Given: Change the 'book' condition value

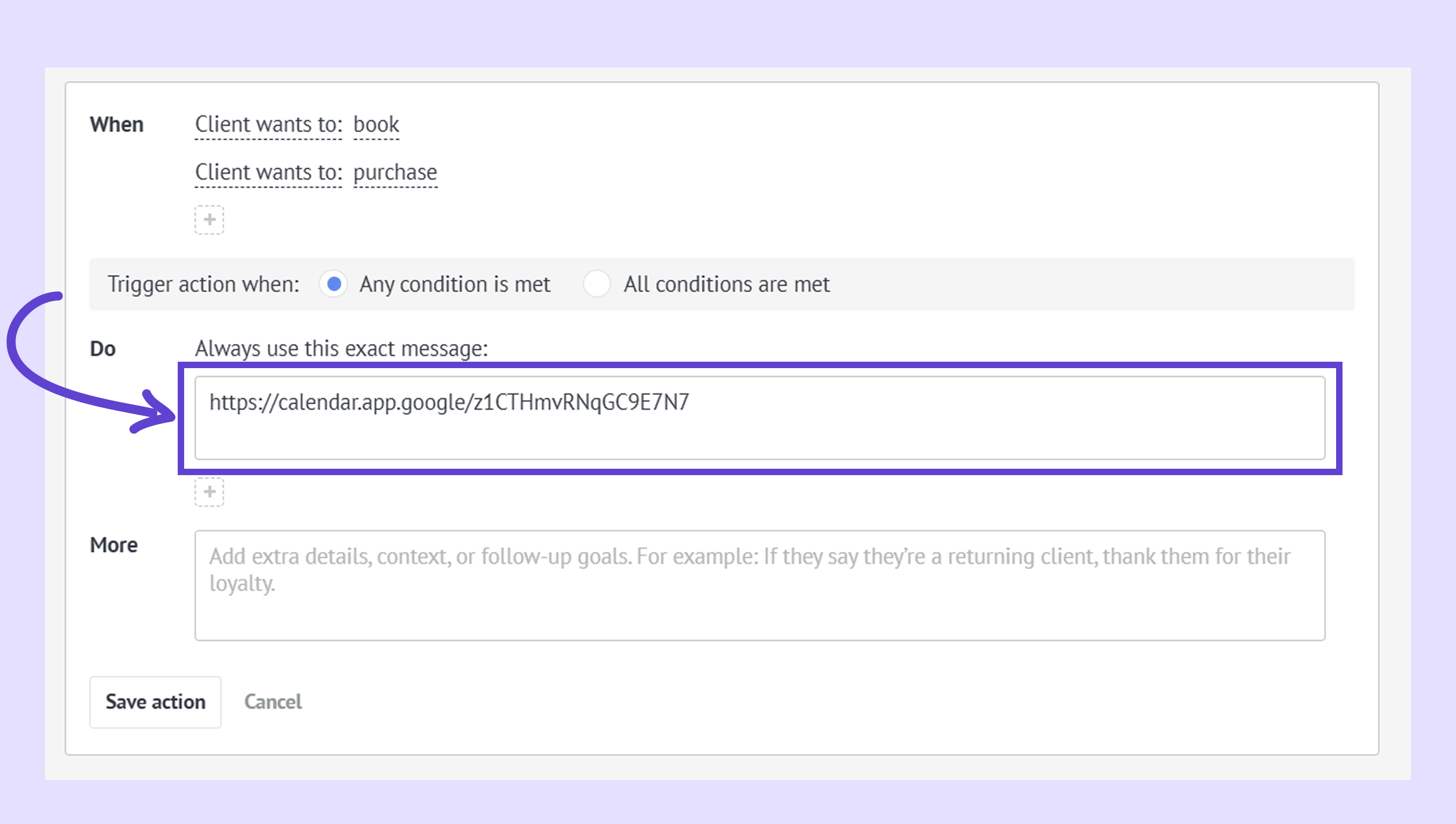Looking at the screenshot, I should point(376,125).
